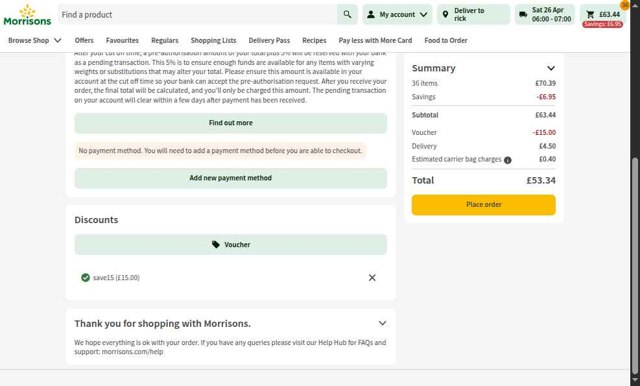Image resolution: width=640 pixels, height=386 pixels.
Task: Click the morrisons.com/help text
Action: pos(132,352)
